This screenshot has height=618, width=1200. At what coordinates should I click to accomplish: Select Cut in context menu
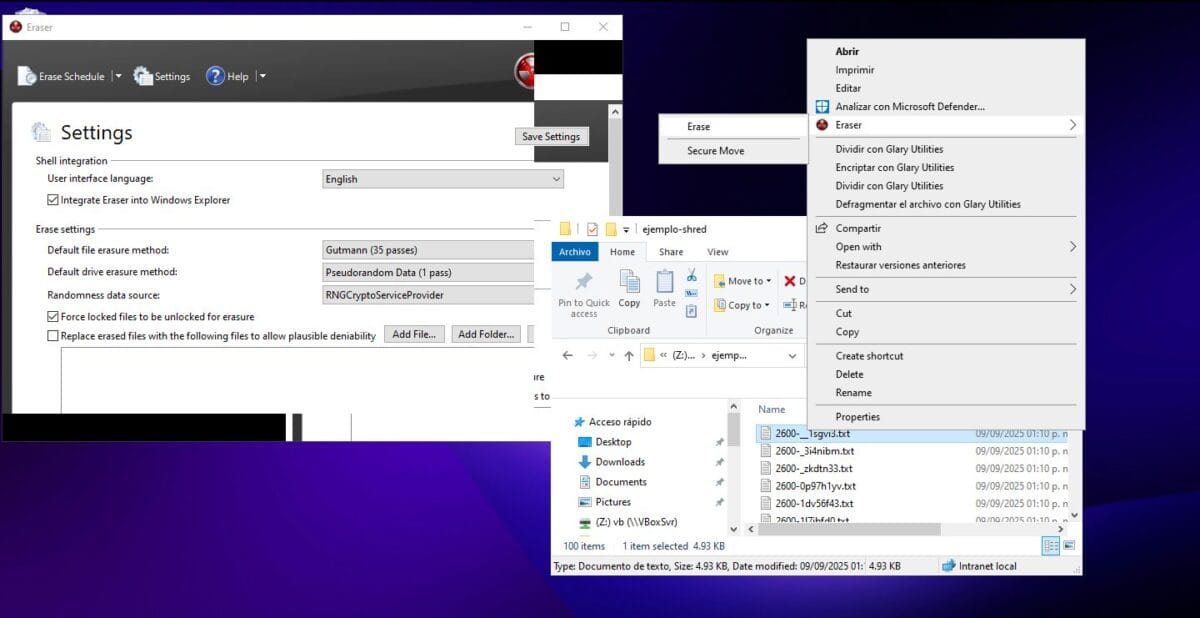(x=844, y=313)
